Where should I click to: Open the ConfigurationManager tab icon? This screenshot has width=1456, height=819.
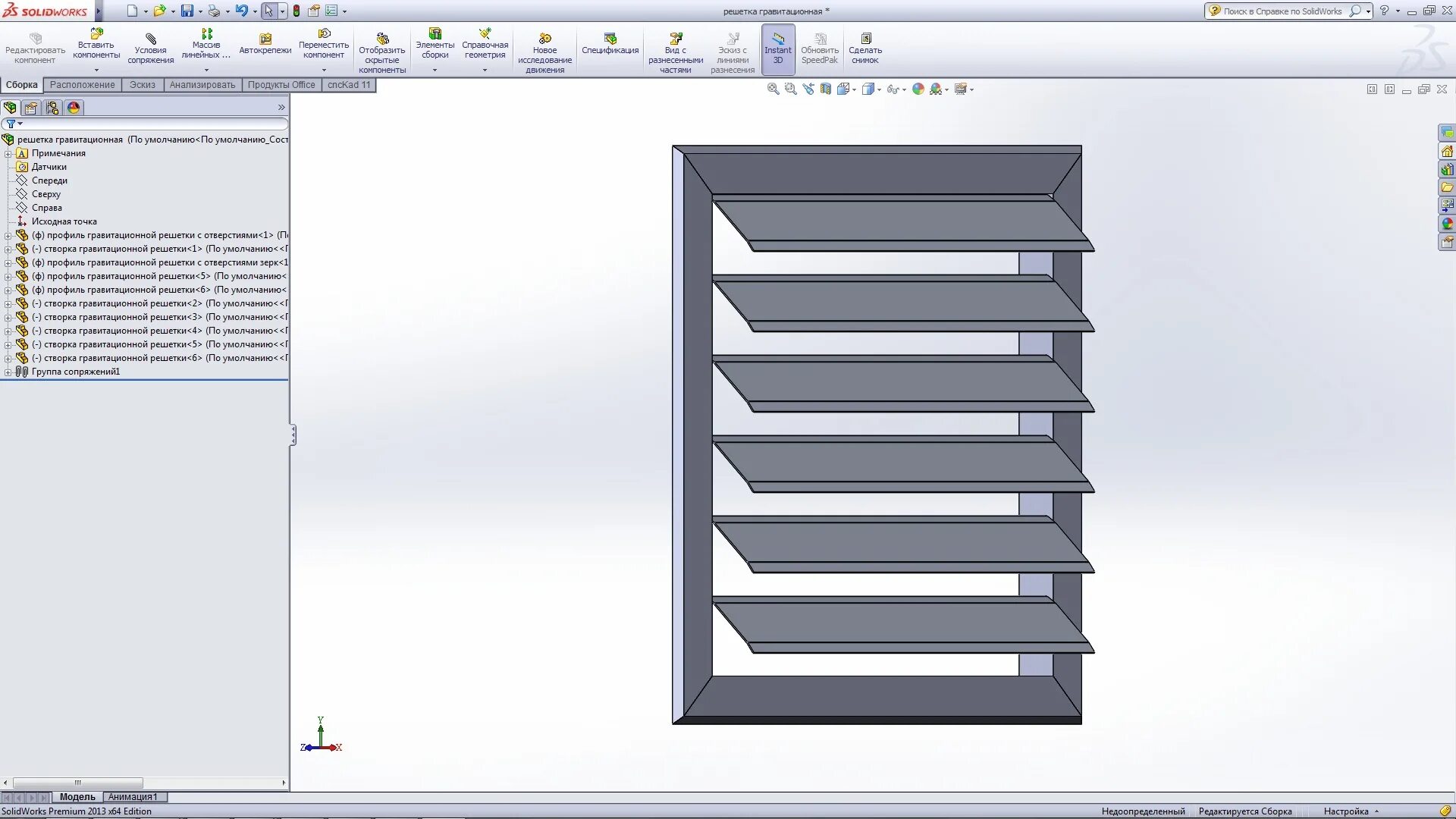(x=52, y=108)
